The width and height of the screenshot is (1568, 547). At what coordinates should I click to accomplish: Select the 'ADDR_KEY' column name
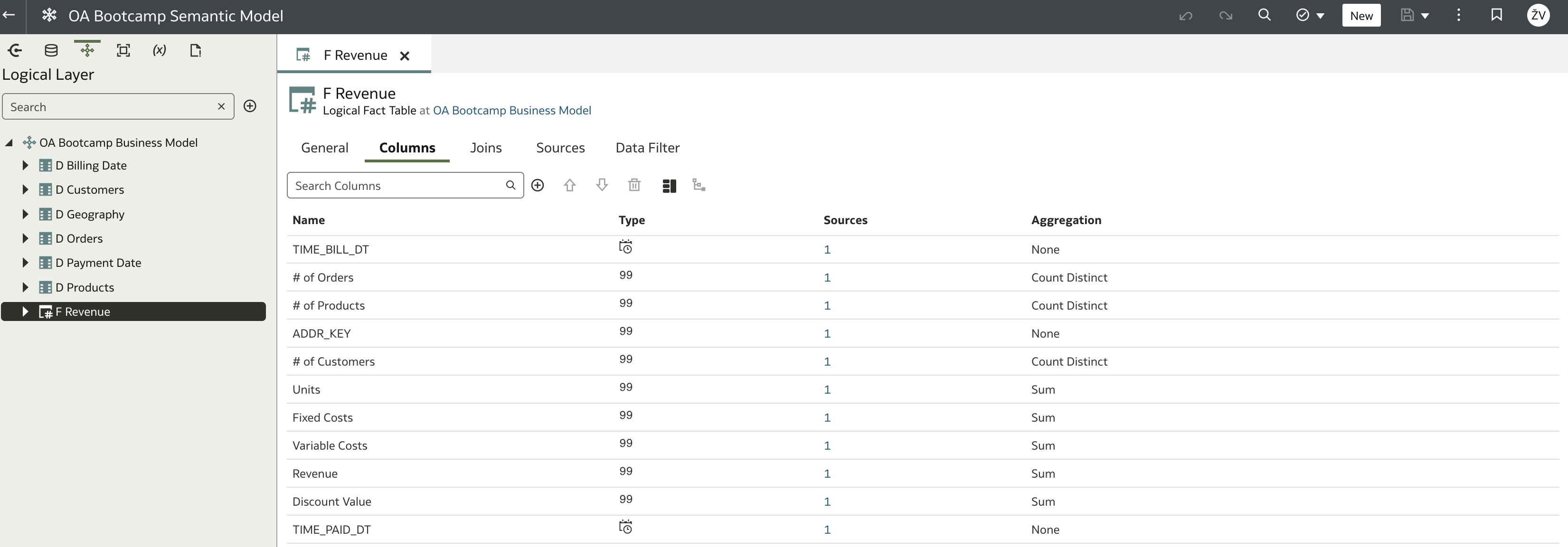[321, 333]
